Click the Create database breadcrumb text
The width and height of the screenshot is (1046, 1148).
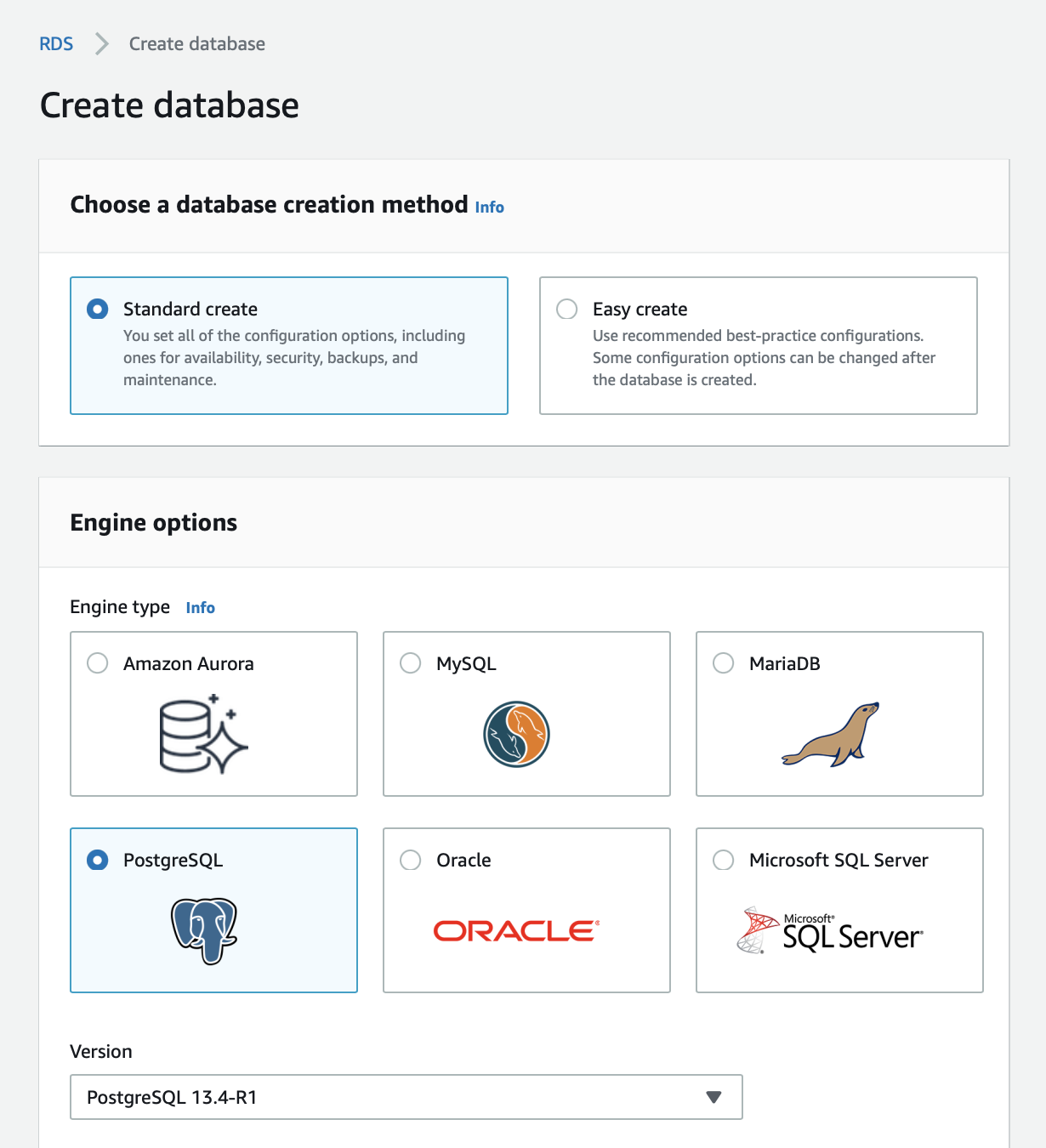coord(197,43)
